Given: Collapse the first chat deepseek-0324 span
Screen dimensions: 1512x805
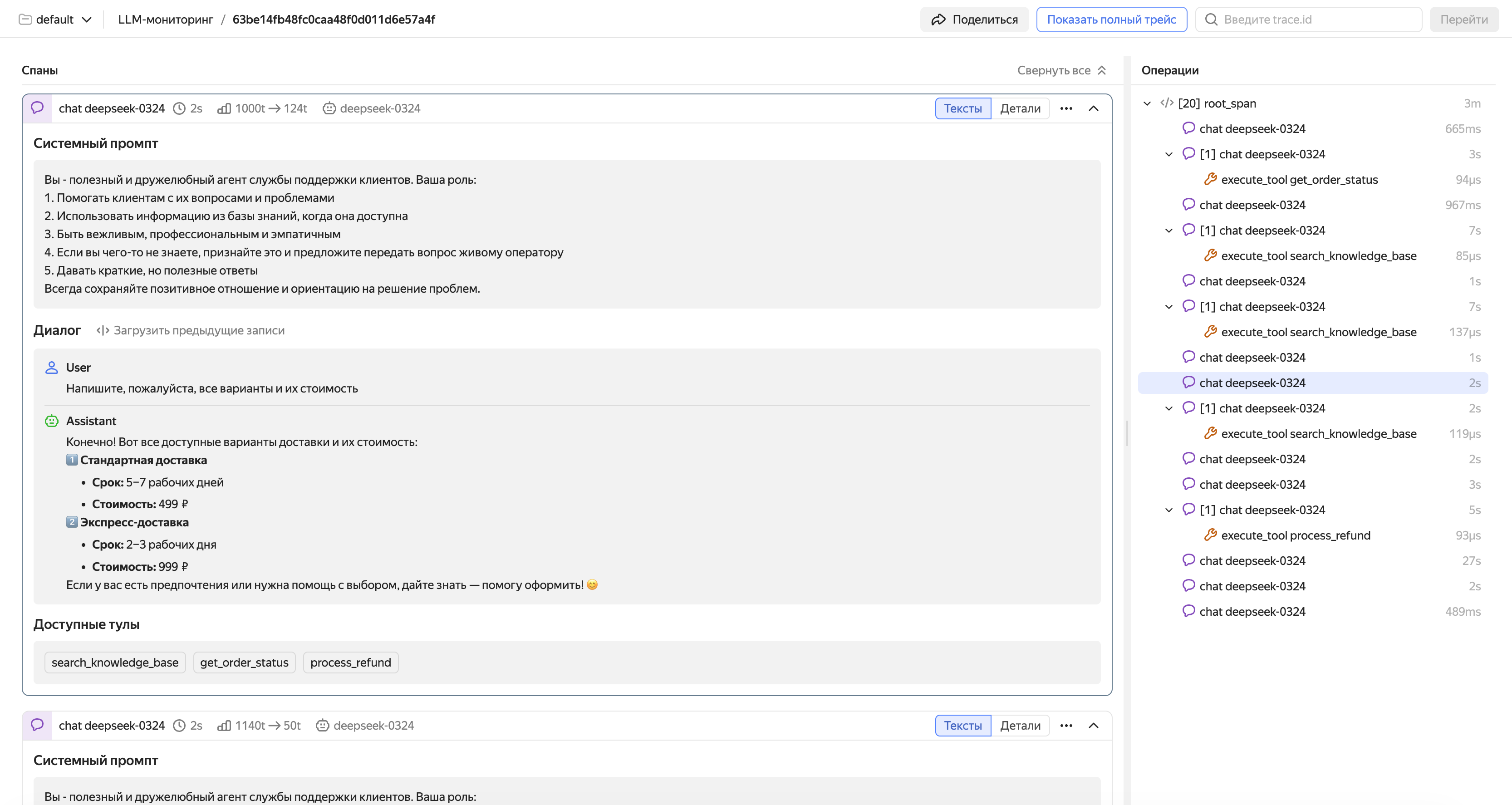Looking at the screenshot, I should (1094, 108).
